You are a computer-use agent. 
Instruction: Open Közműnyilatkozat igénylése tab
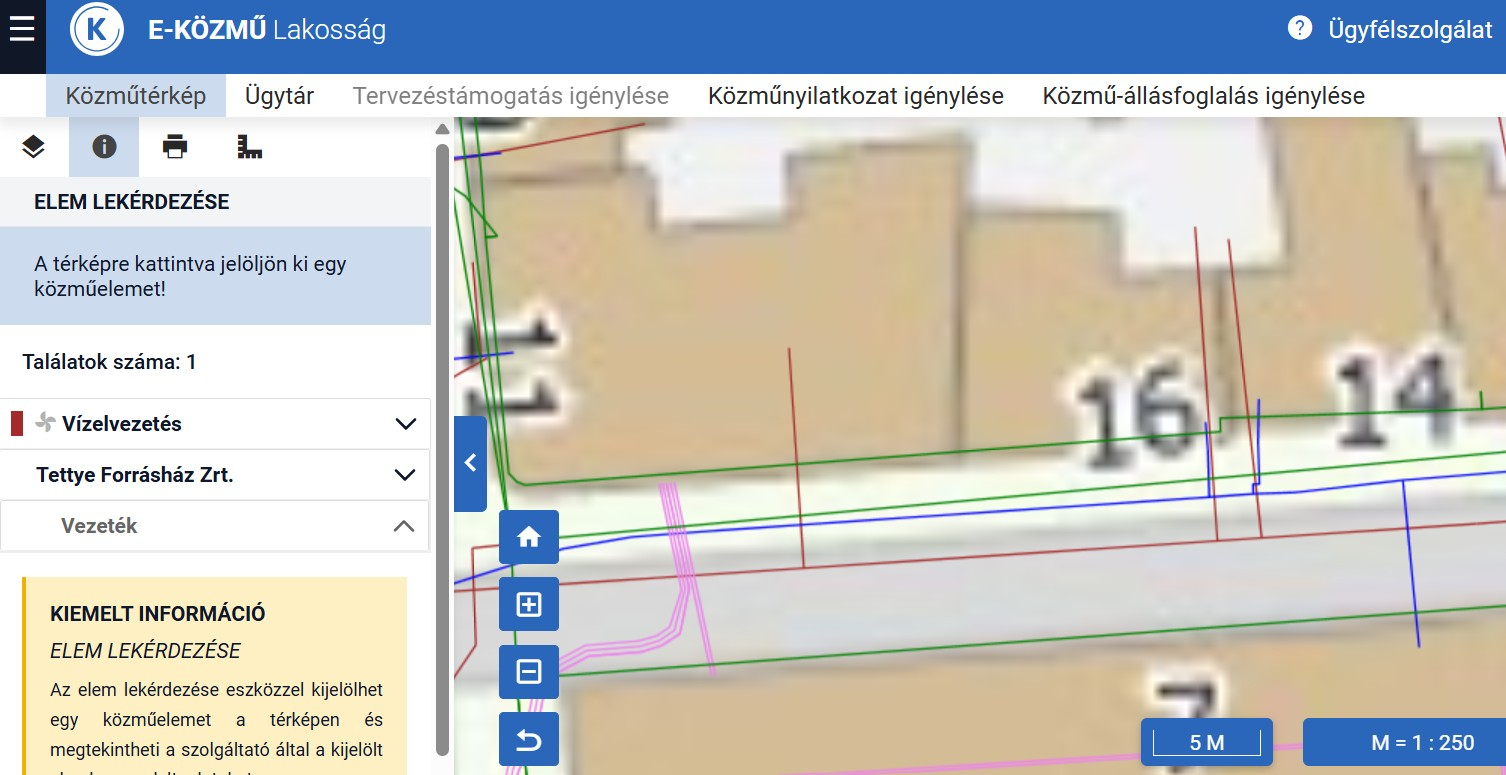[855, 96]
